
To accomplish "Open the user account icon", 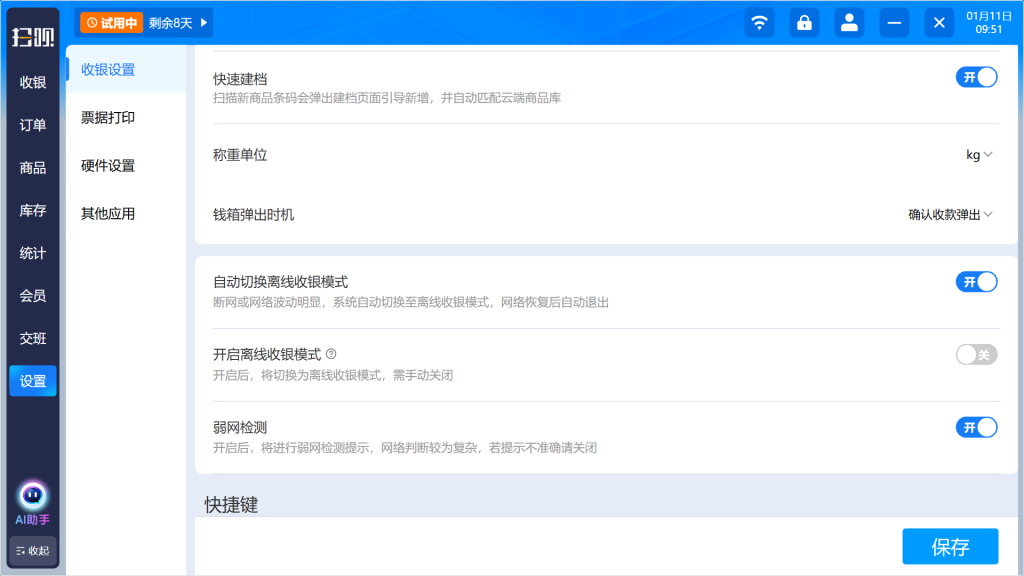I will pos(849,23).
